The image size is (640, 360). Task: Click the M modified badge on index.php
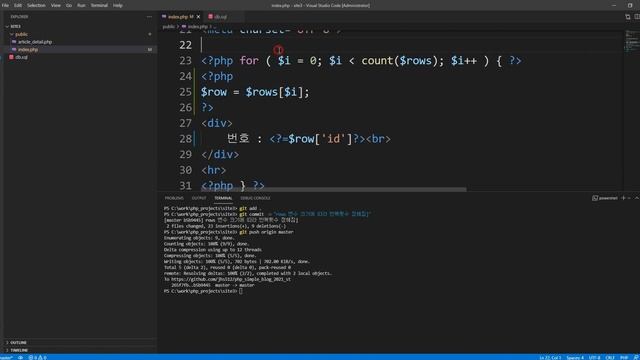[149, 49]
